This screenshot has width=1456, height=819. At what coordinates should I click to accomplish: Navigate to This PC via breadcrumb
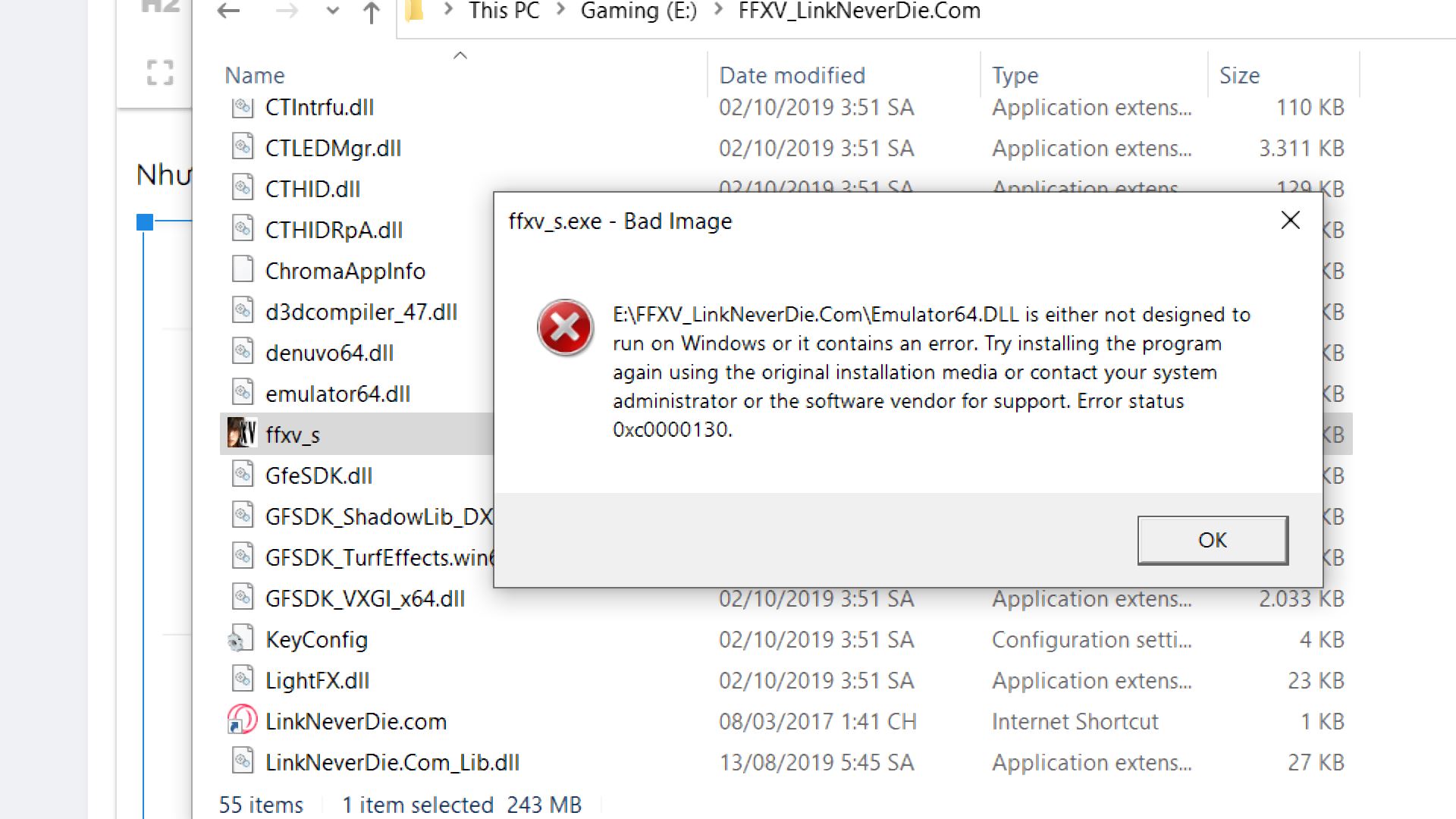tap(504, 11)
